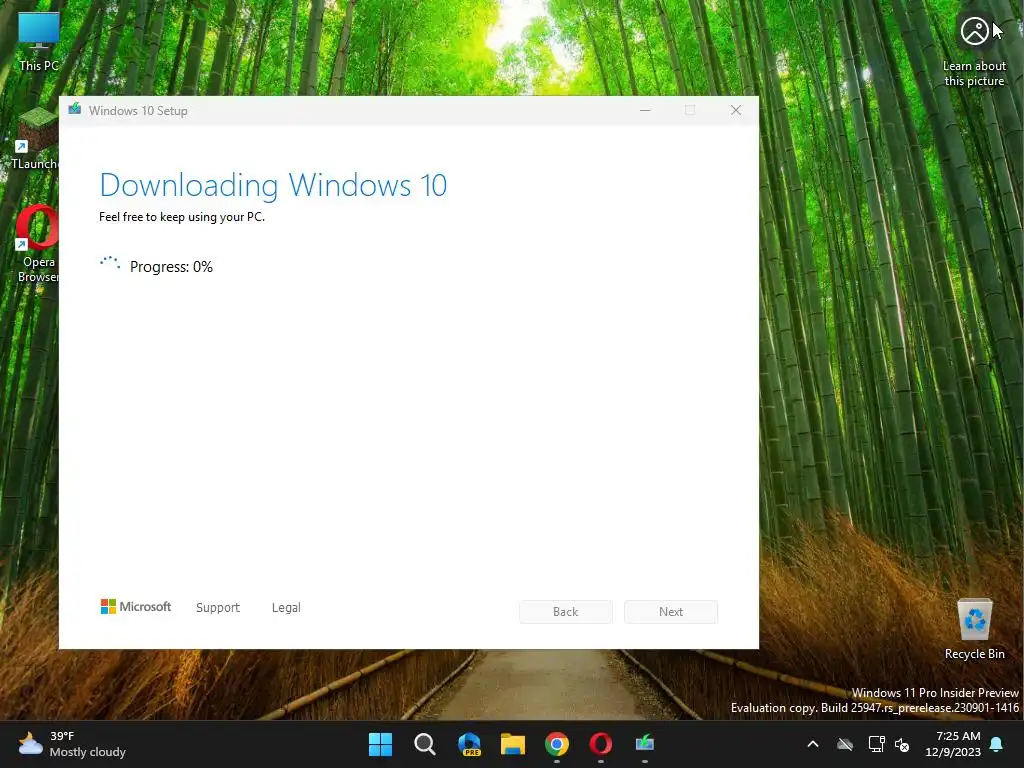
Task: Open the TLauncher desktop shortcut
Action: 34,140
